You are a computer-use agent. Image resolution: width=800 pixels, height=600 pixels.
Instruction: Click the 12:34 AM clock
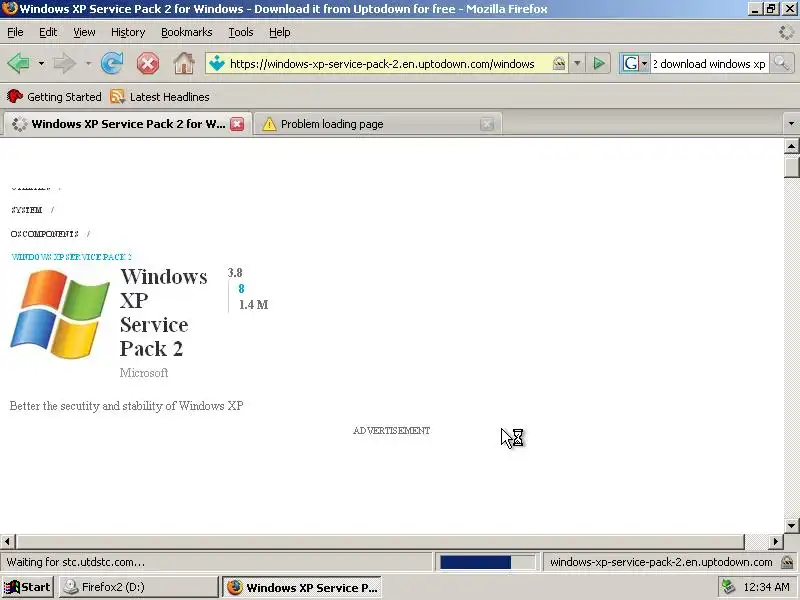pos(766,587)
